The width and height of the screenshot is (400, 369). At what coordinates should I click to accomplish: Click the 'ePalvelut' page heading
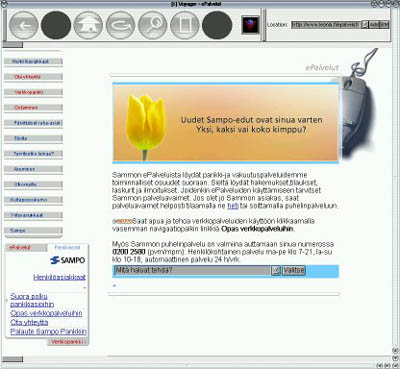pos(322,68)
